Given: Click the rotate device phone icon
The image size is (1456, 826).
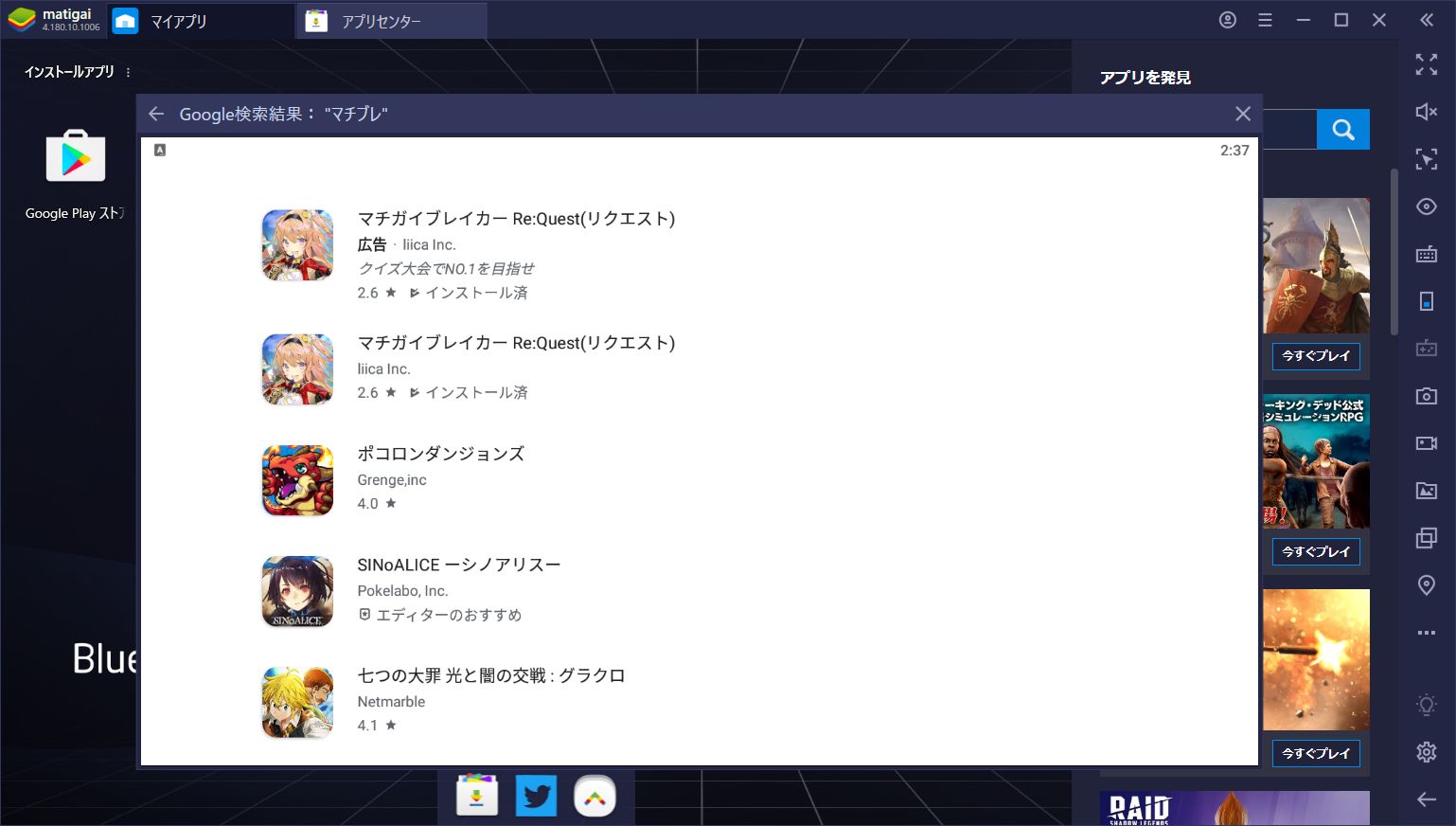Looking at the screenshot, I should point(1427,301).
